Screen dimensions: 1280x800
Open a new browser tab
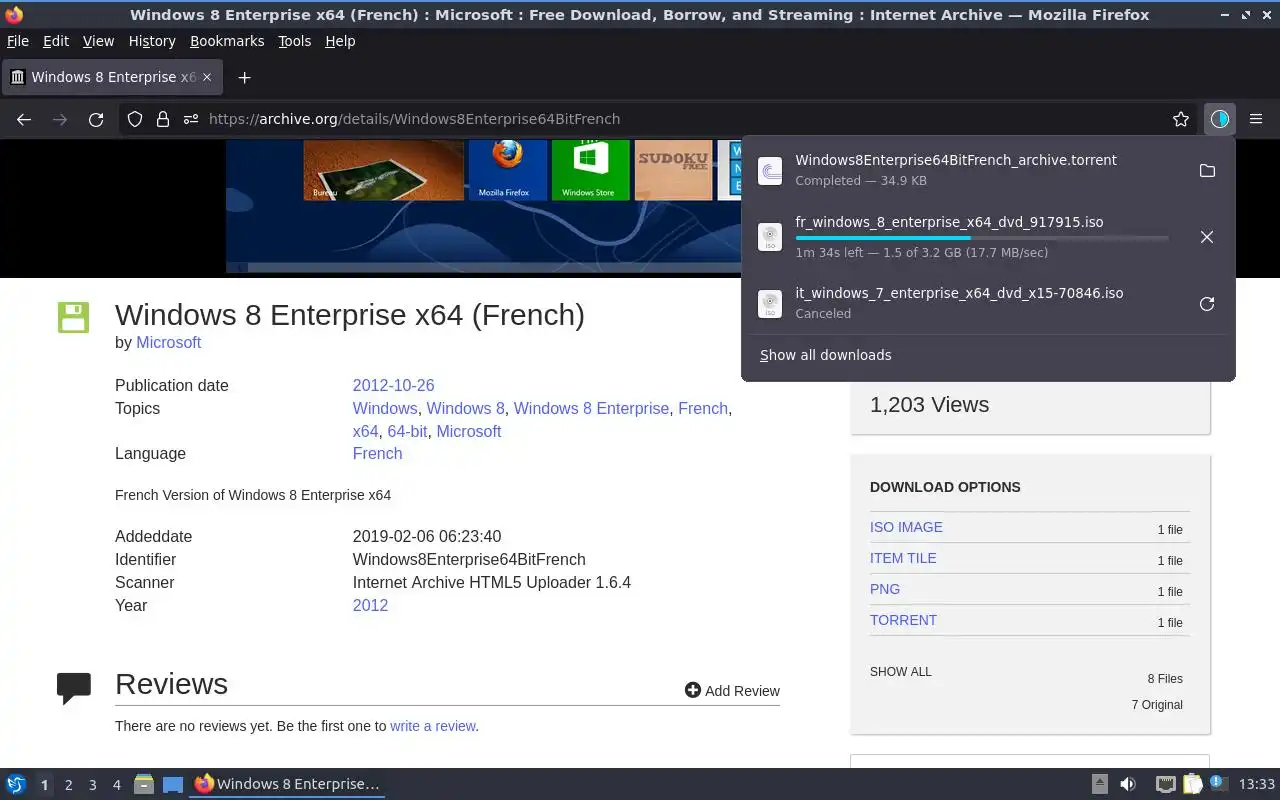[244, 77]
